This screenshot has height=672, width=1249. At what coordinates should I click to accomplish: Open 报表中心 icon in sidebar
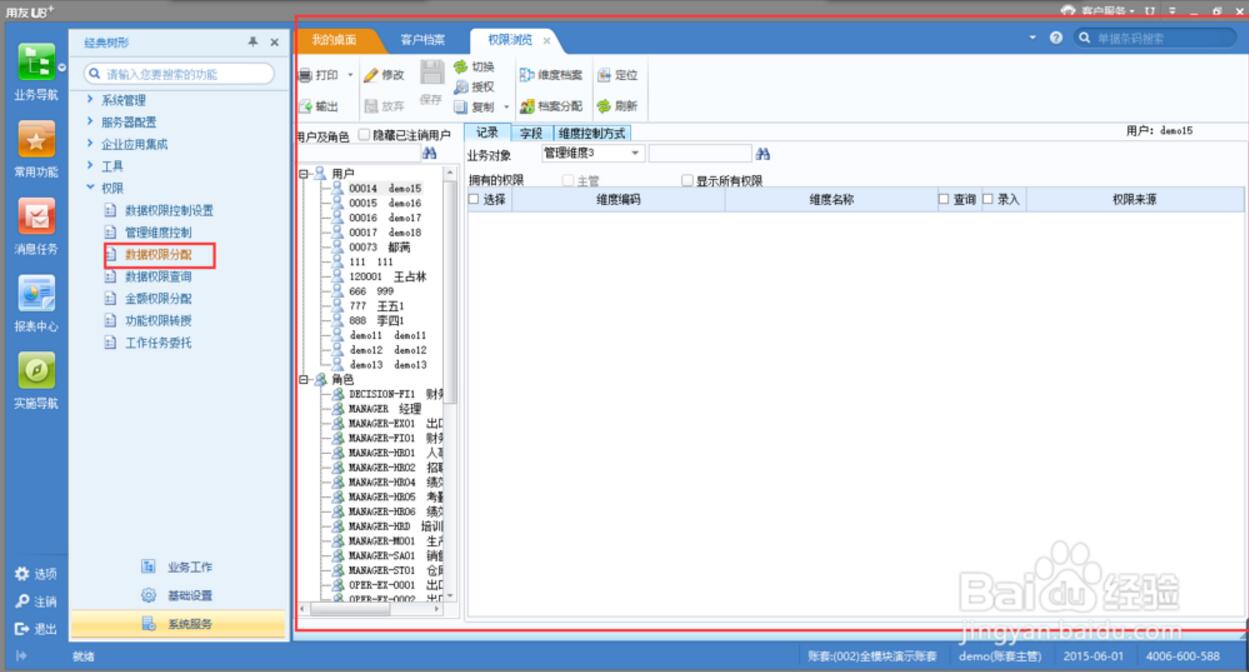point(36,294)
